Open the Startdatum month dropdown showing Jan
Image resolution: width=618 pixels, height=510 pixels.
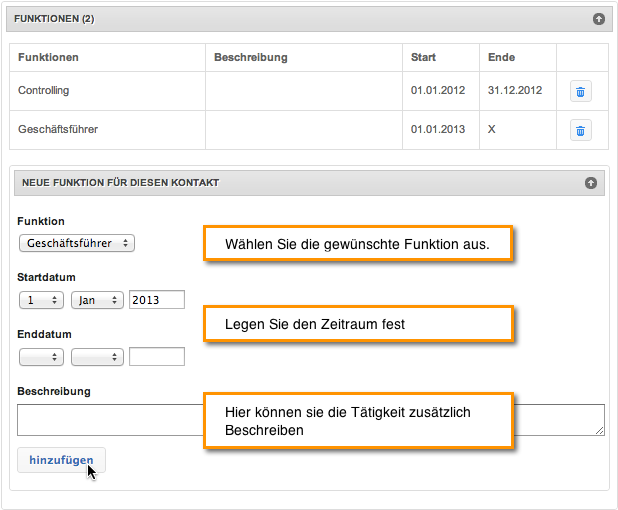coord(97,300)
